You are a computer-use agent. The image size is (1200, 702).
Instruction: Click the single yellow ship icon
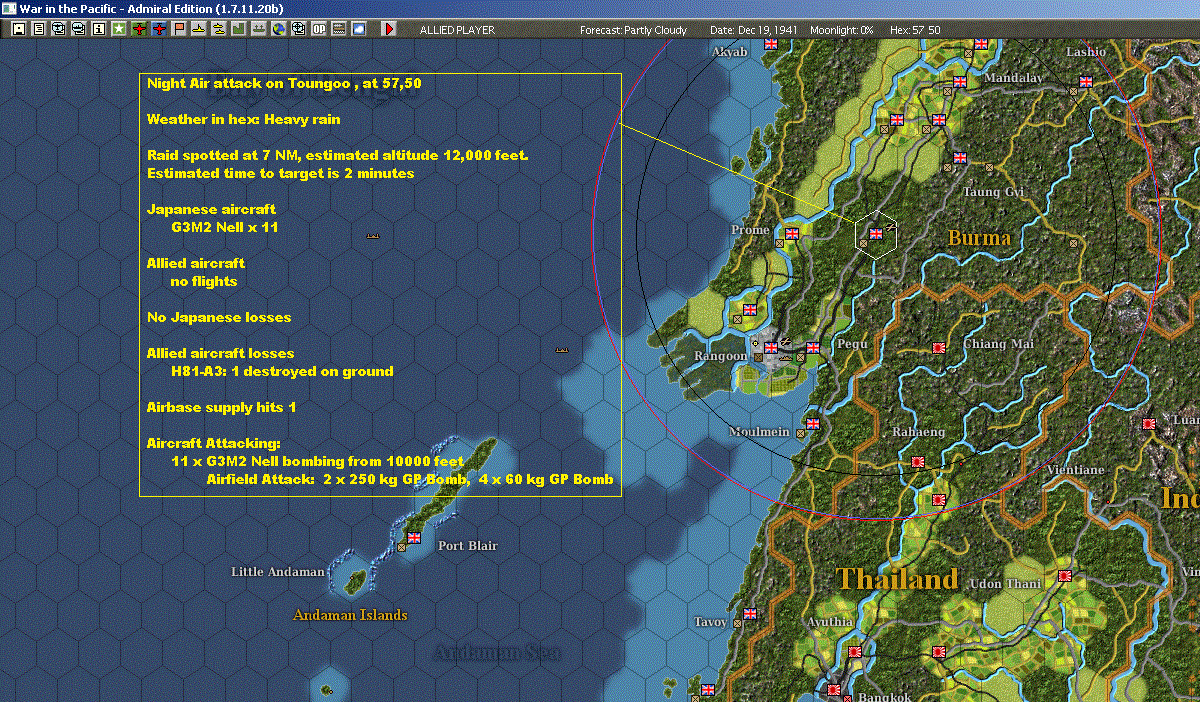tap(199, 29)
